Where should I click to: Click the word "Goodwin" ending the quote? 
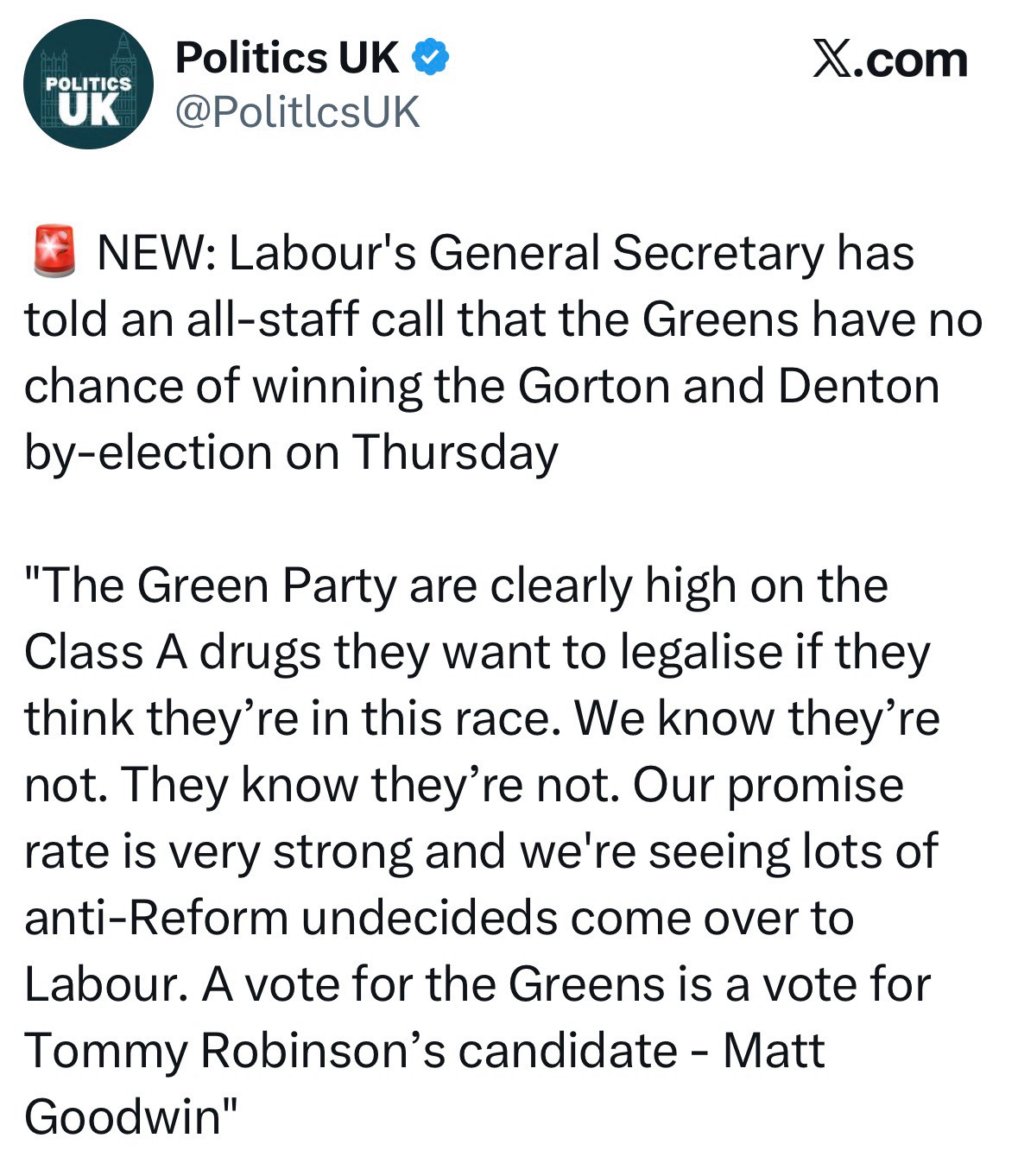click(123, 1116)
